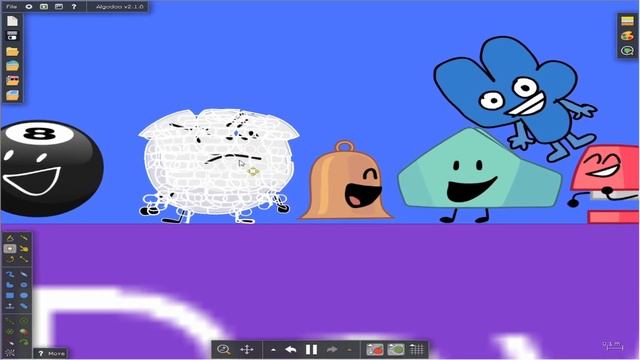Viewport: 640px width, 360px height.
Task: Select the Sketch tool in the toolbox
Action: [10, 238]
